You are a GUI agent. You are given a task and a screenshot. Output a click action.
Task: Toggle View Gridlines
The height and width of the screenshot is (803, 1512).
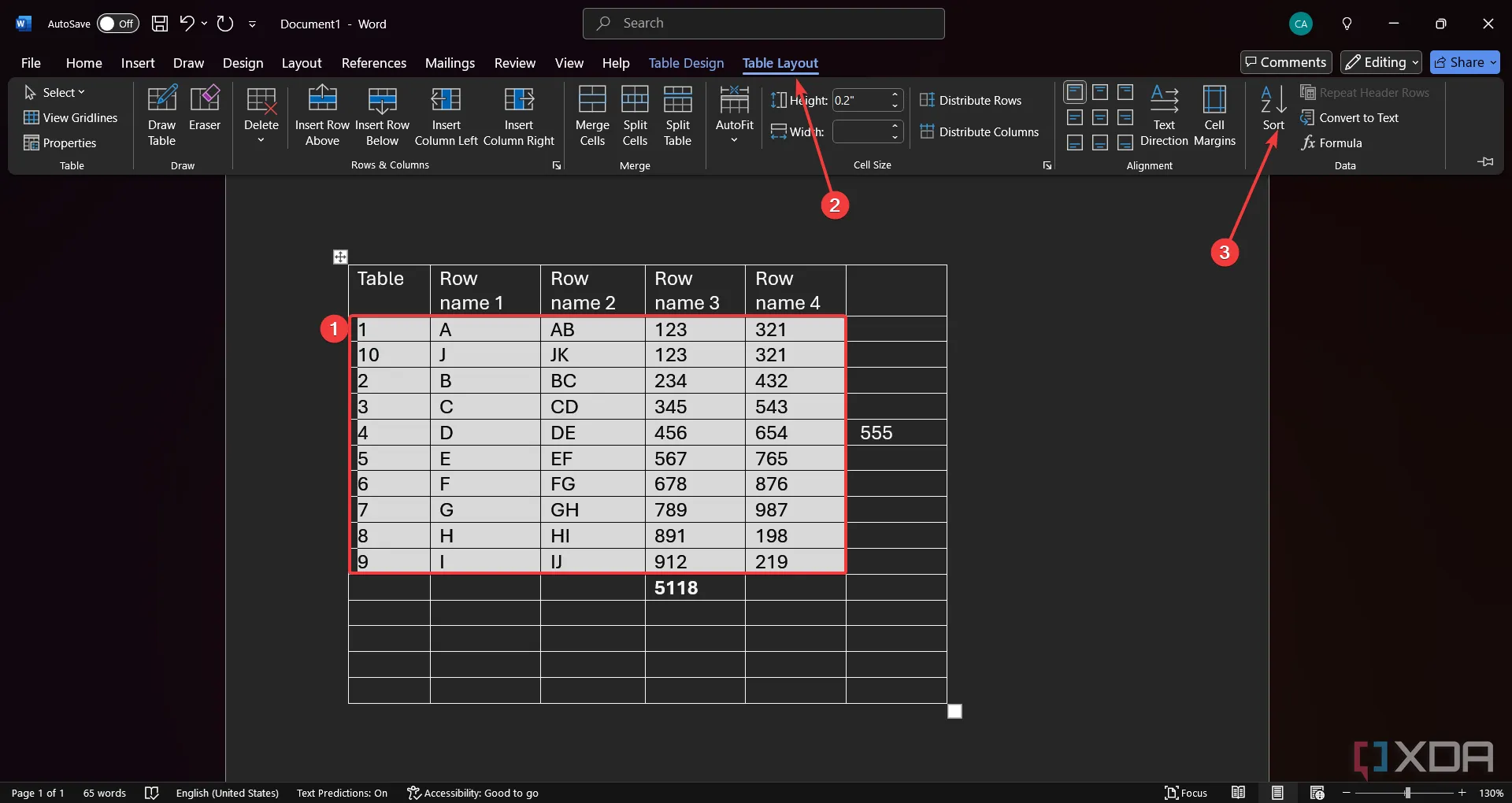pos(71,117)
